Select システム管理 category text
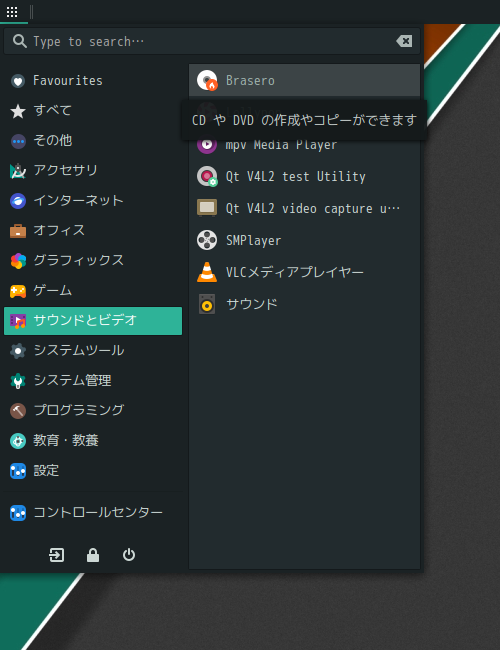Screen dimensions: 500x650 click(x=73, y=381)
